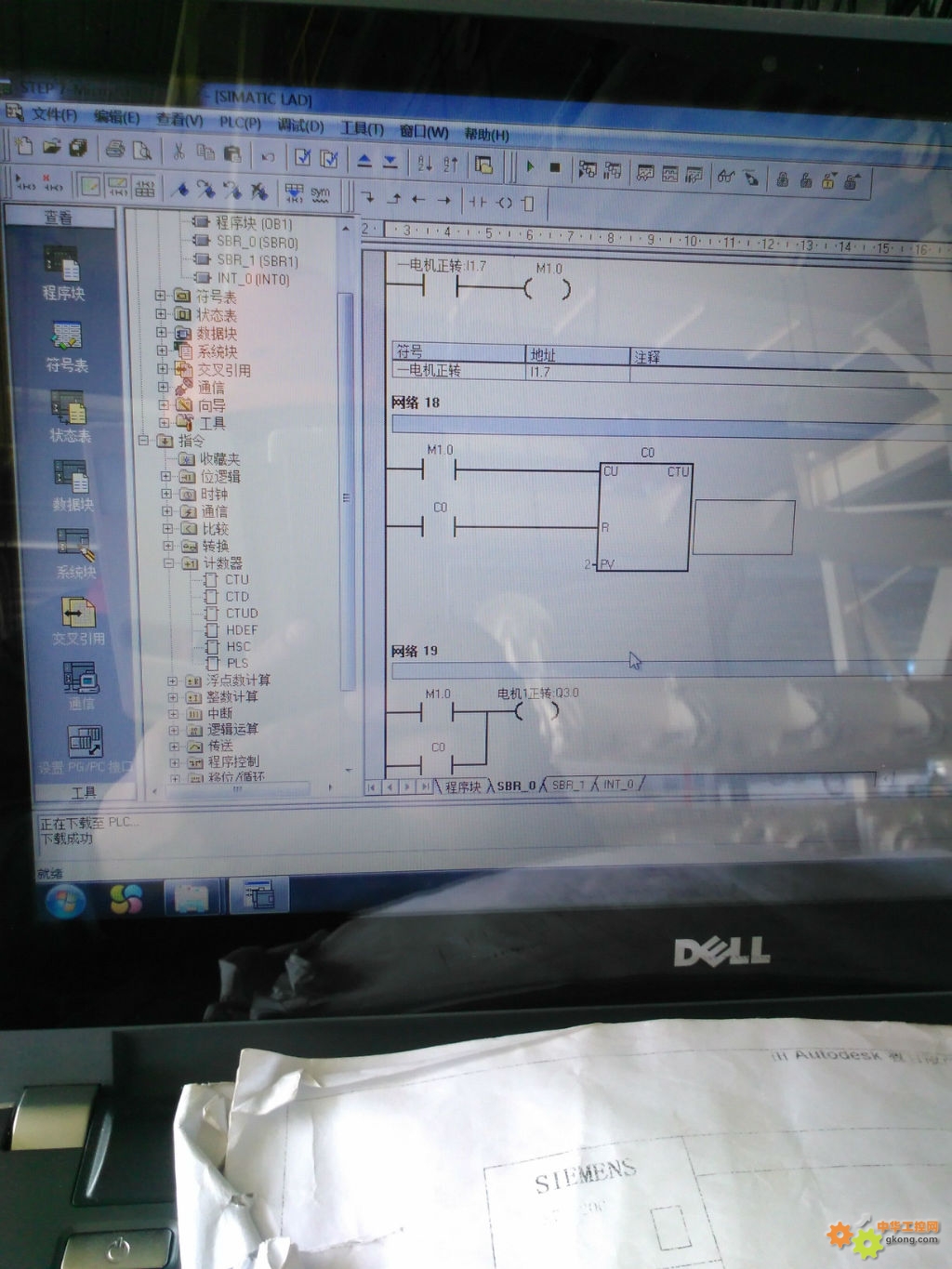
Task: Click the Windows Start button
Action: click(x=65, y=900)
